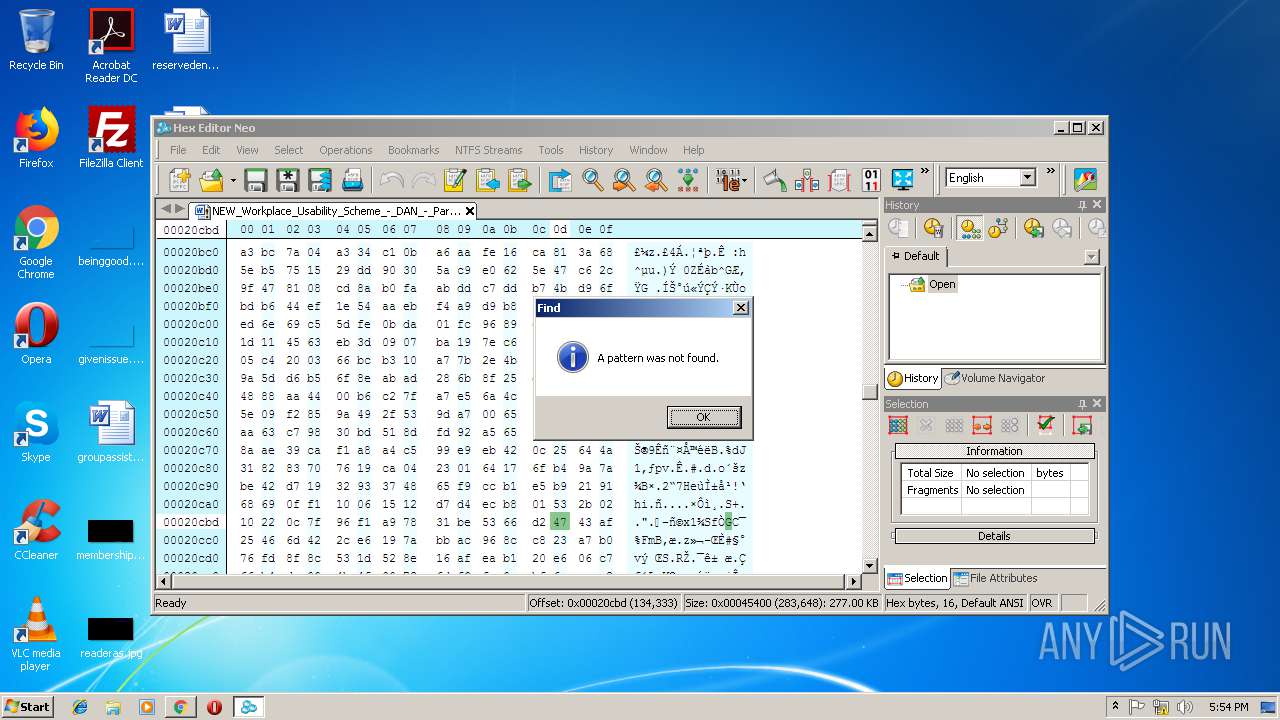1280x720 pixels.
Task: Click the Undo arrow icon
Action: coord(391,180)
